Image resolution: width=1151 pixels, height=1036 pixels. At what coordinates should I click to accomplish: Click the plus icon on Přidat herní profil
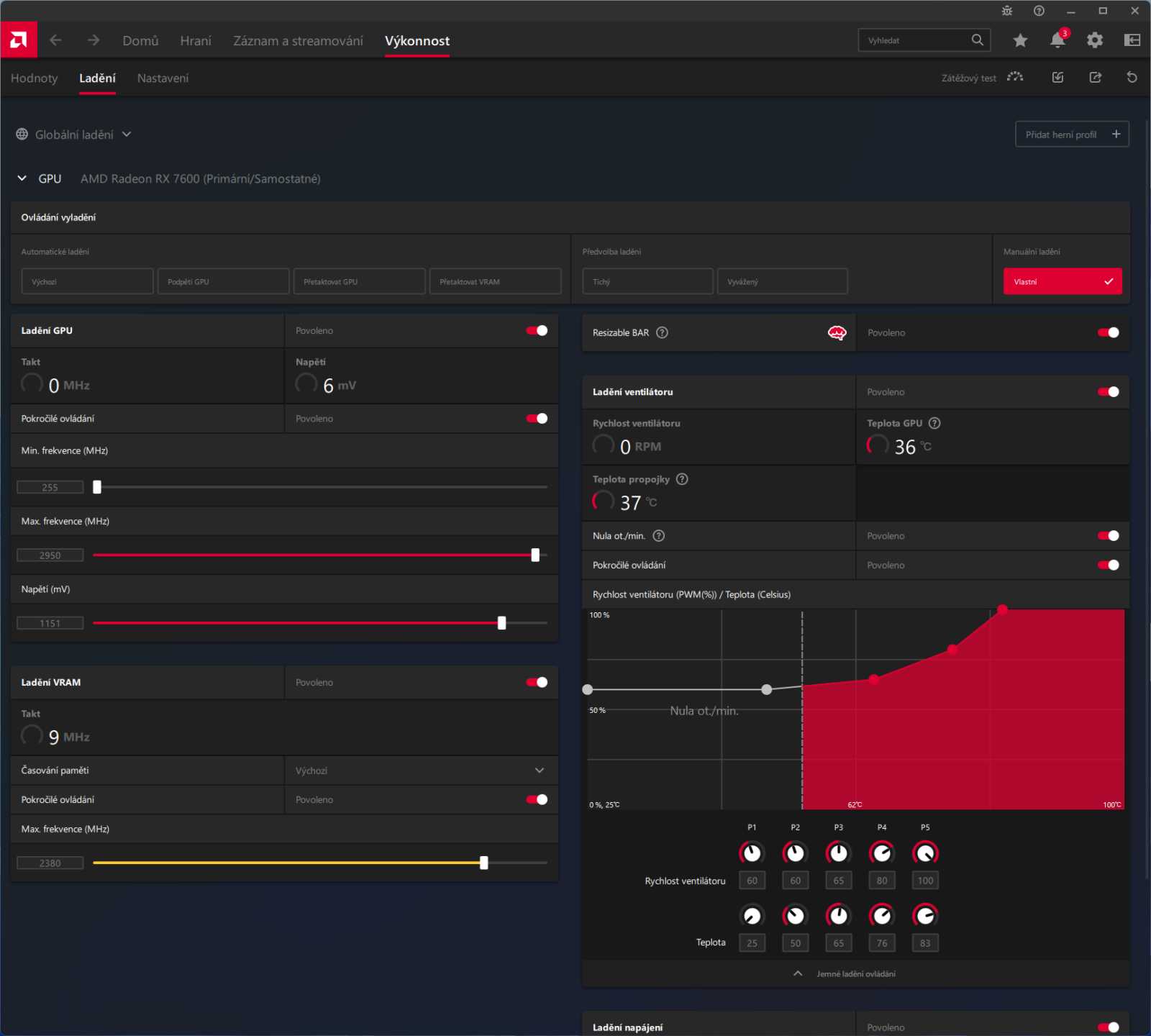[1116, 135]
